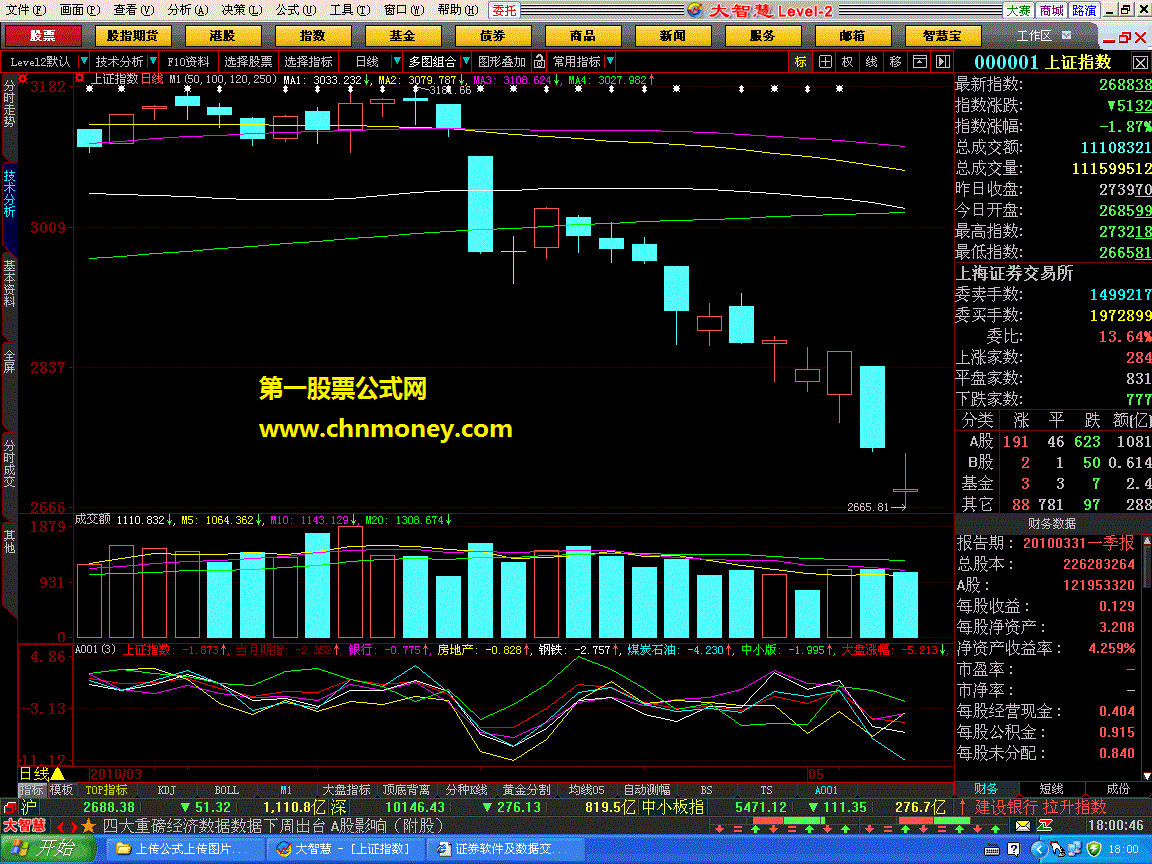Click the red gear icon above the 3182 axis label

click(23, 79)
